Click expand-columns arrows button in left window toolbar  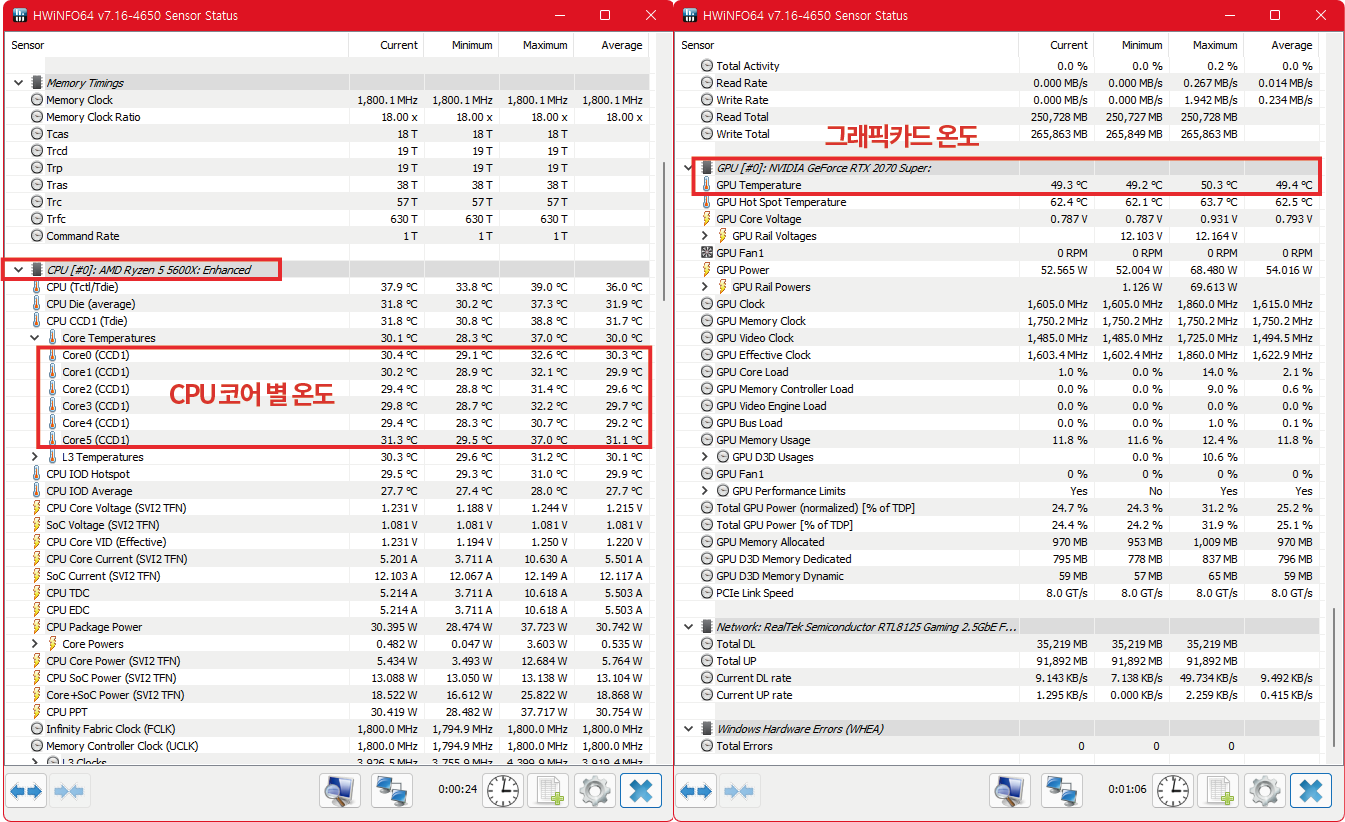point(26,791)
